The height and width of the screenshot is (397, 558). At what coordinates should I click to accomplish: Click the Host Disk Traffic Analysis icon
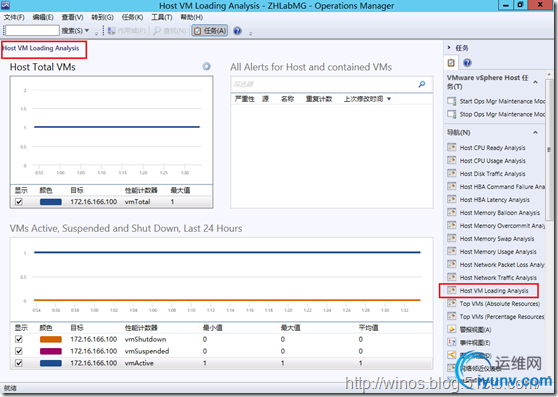click(x=452, y=173)
